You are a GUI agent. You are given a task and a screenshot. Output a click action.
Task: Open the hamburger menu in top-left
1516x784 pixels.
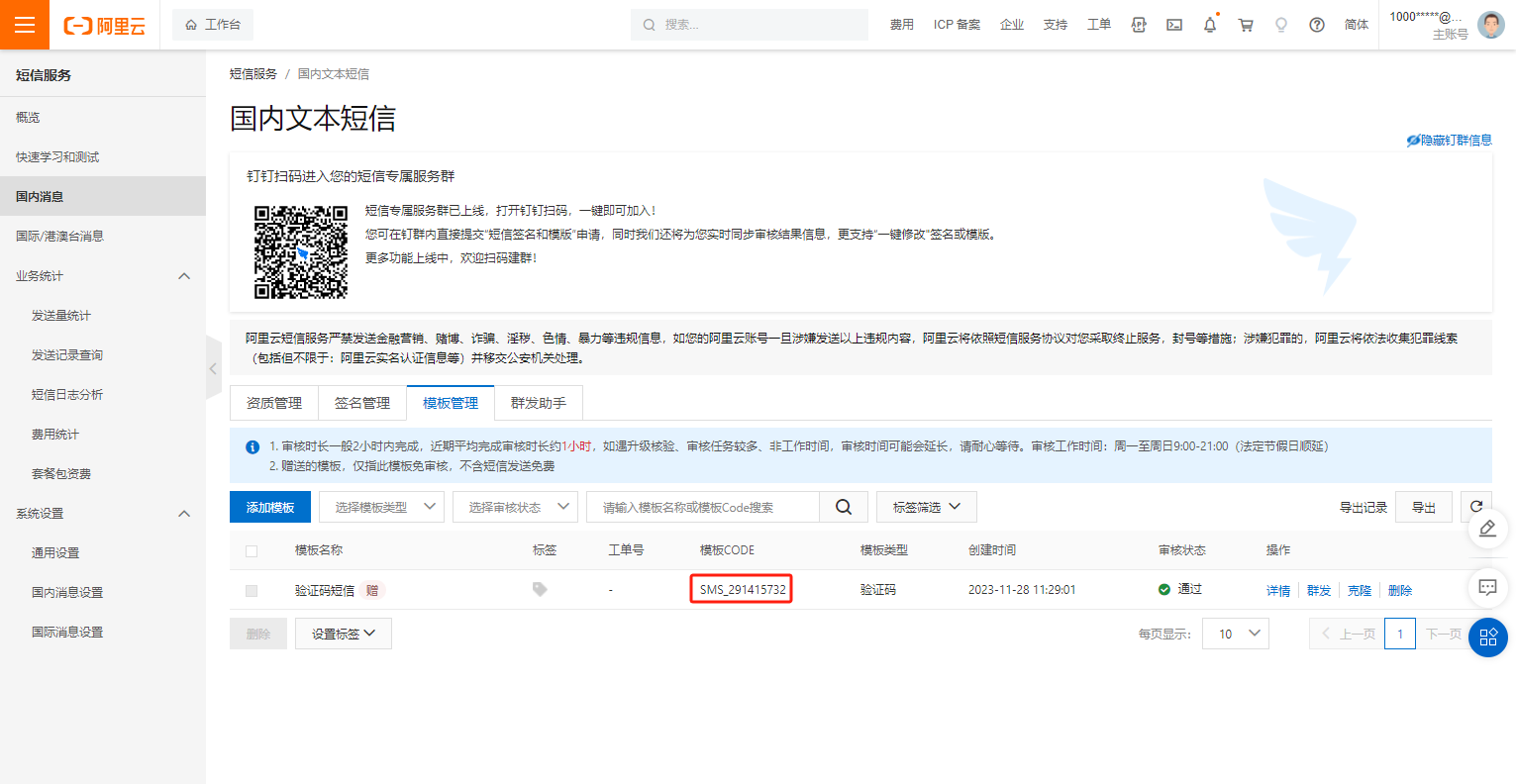25,25
